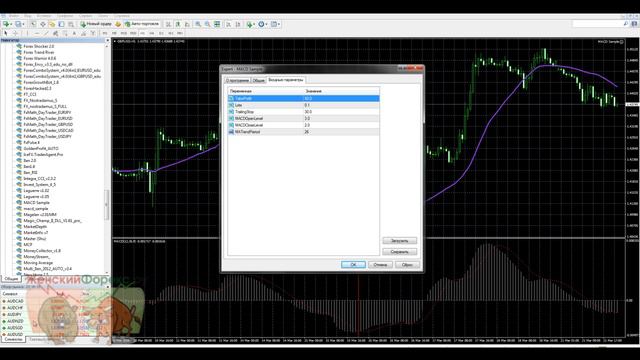Open the Общие tab in Expert dialog

coord(258,80)
